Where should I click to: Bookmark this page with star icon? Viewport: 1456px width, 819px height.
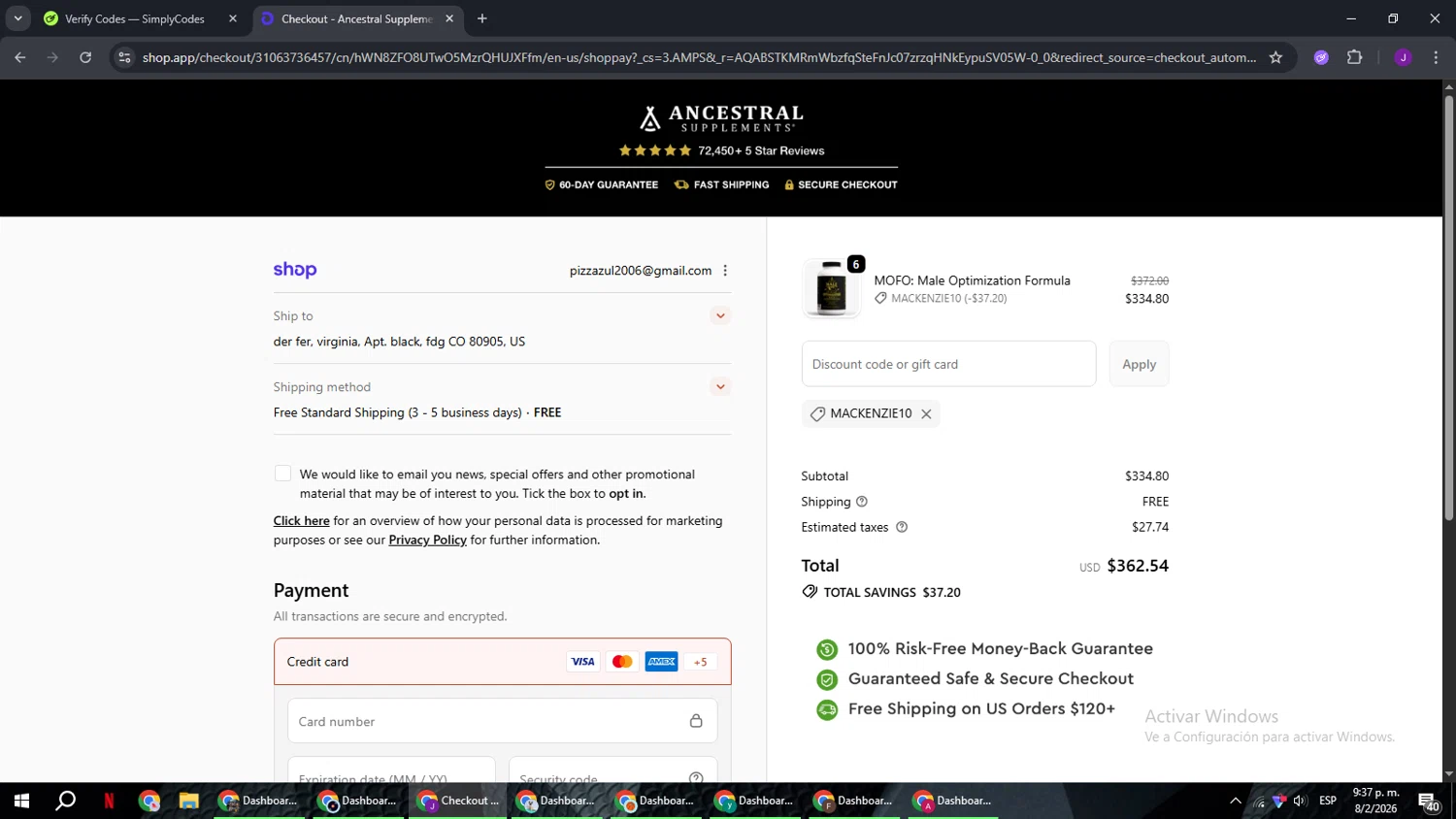1275,57
